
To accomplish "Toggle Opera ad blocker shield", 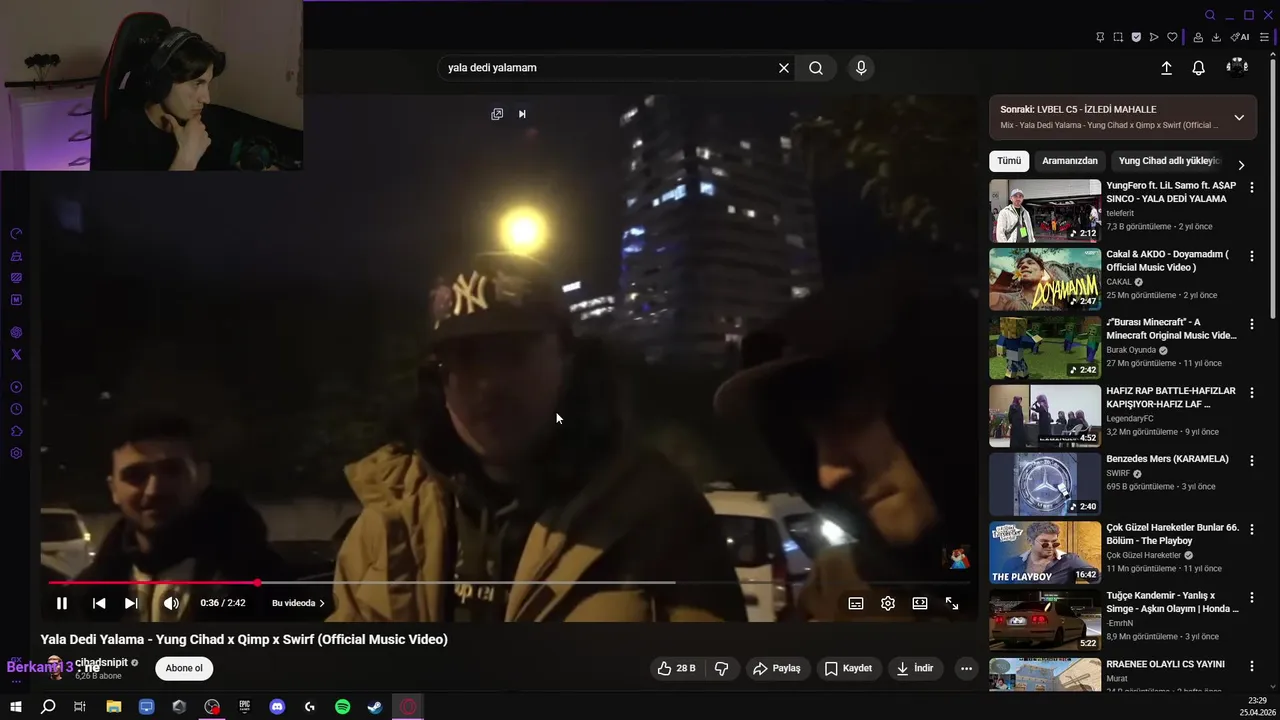I will 1136,37.
